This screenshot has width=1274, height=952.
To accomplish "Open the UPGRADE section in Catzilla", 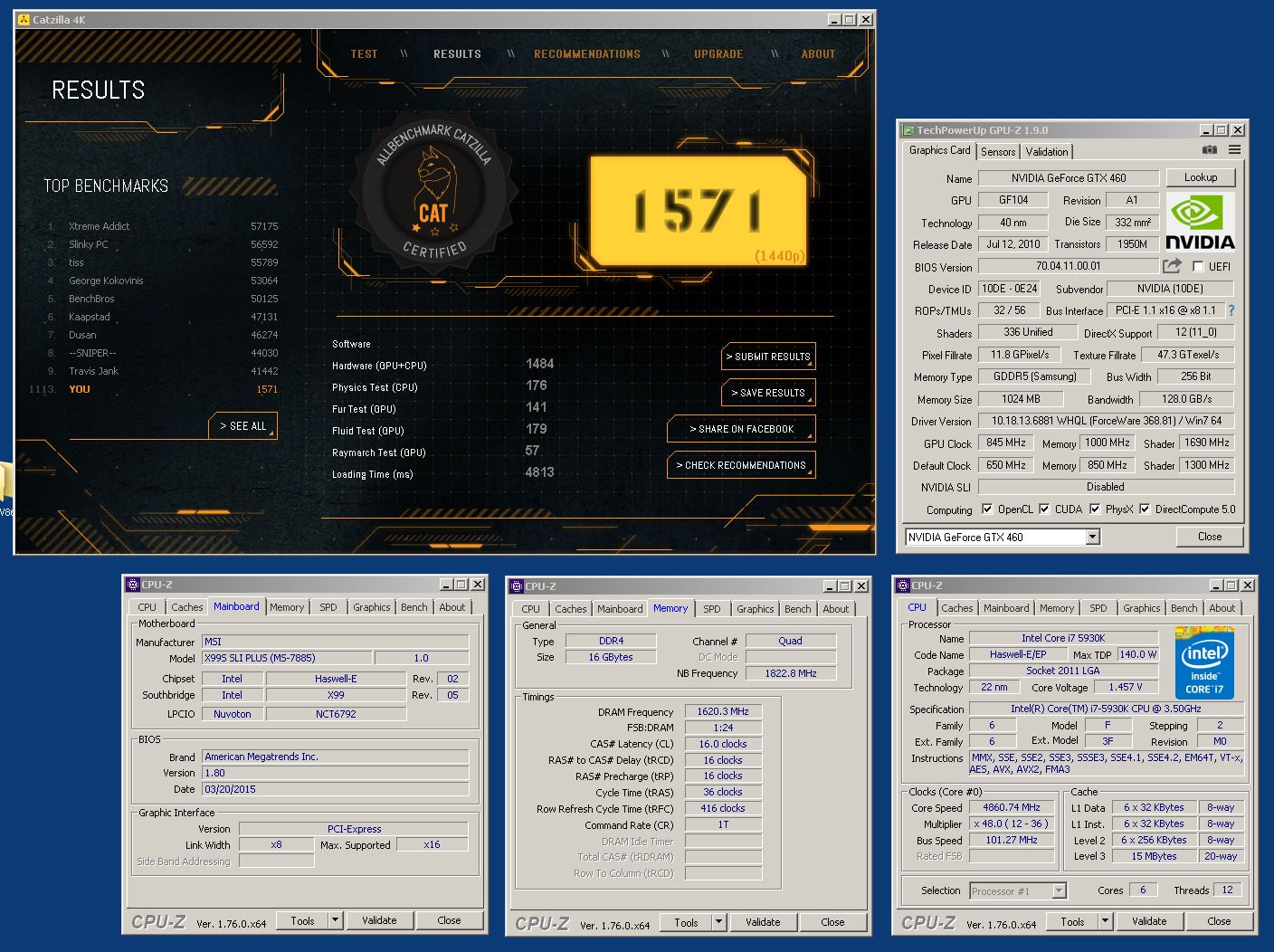I will click(x=718, y=54).
